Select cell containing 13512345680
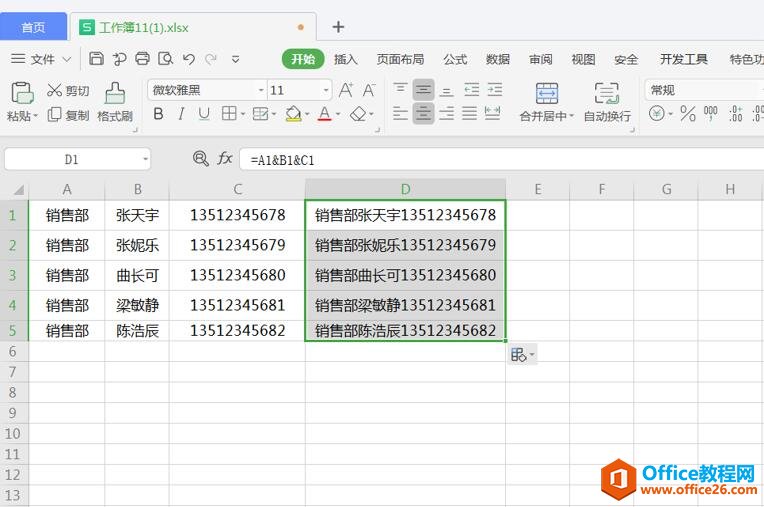The image size is (764, 507). pyautogui.click(x=237, y=275)
